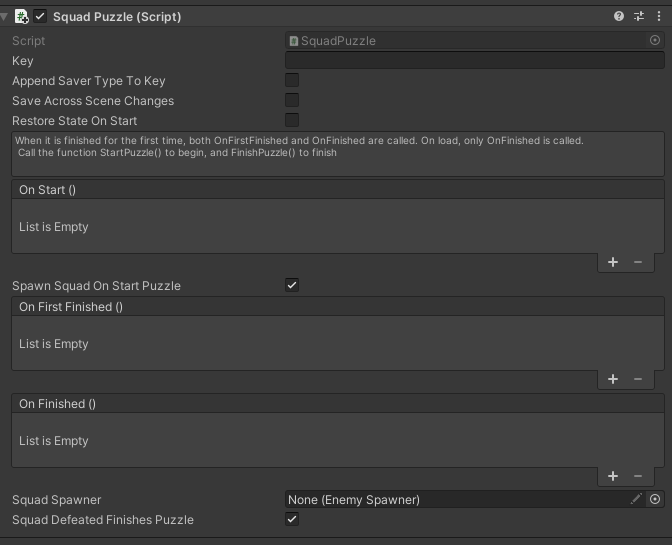Click the Key text input field
The height and width of the screenshot is (545, 672).
(475, 60)
